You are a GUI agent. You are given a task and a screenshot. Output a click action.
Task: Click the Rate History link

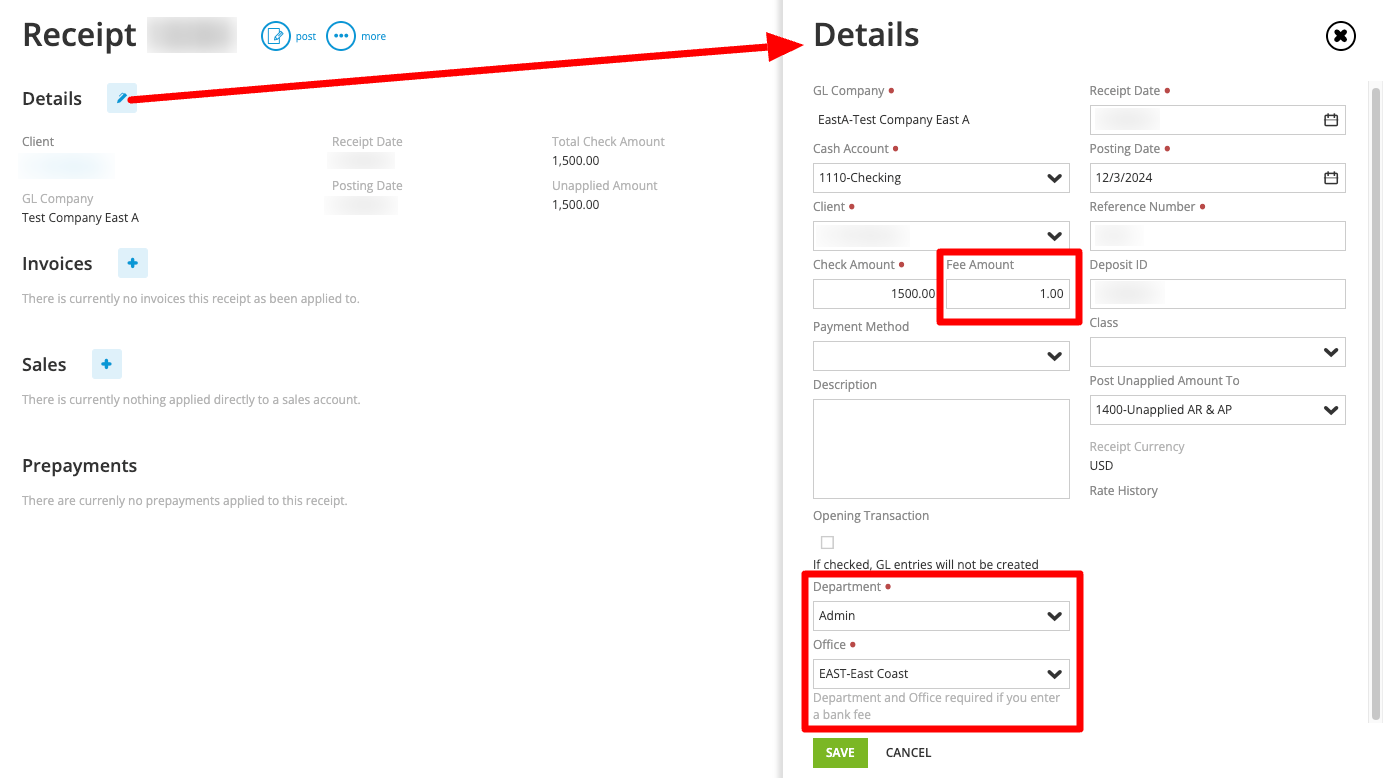pyautogui.click(x=1123, y=491)
